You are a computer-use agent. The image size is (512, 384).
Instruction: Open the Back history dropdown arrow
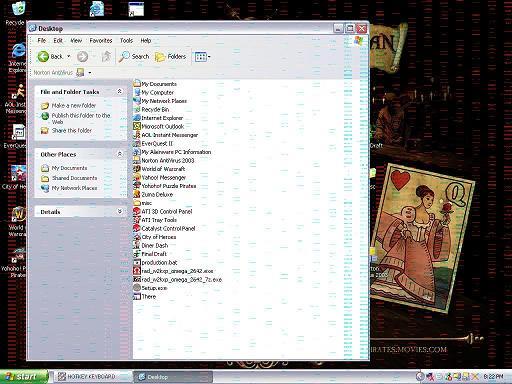pos(69,56)
